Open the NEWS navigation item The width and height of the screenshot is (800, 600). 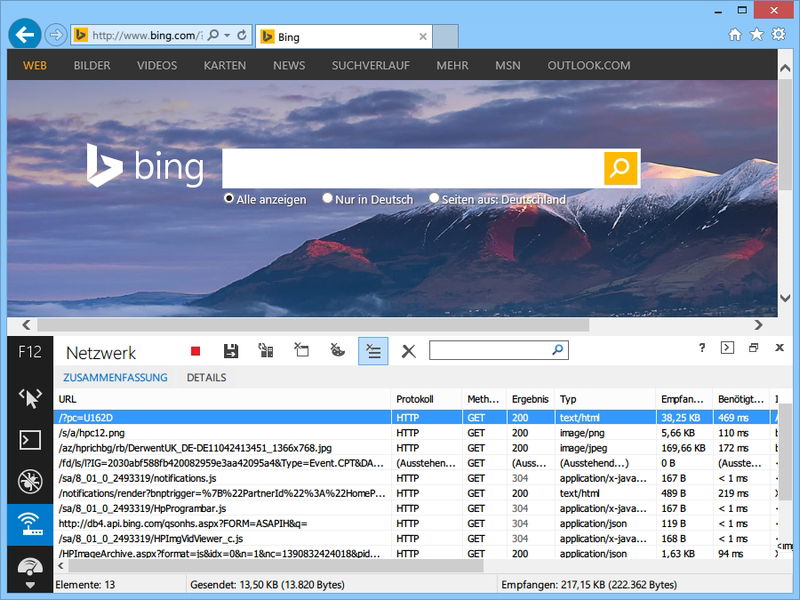[289, 65]
